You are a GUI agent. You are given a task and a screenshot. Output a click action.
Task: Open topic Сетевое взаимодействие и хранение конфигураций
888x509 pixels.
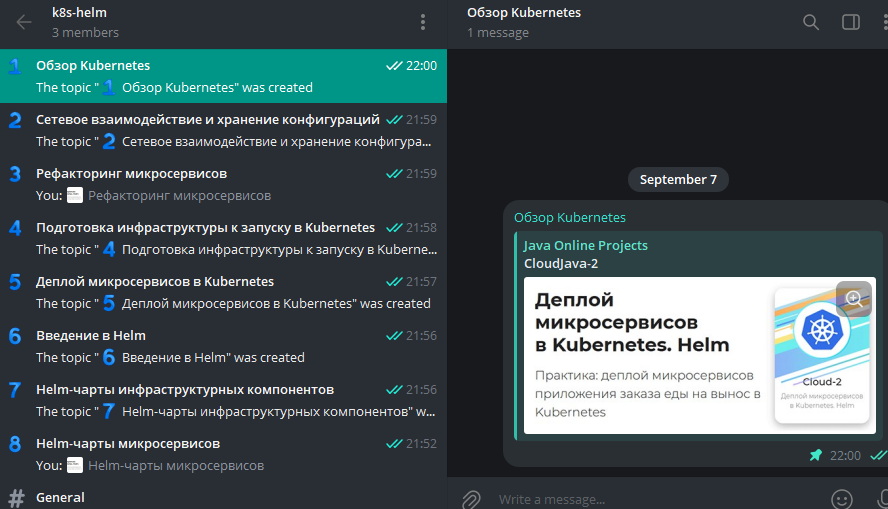223,130
